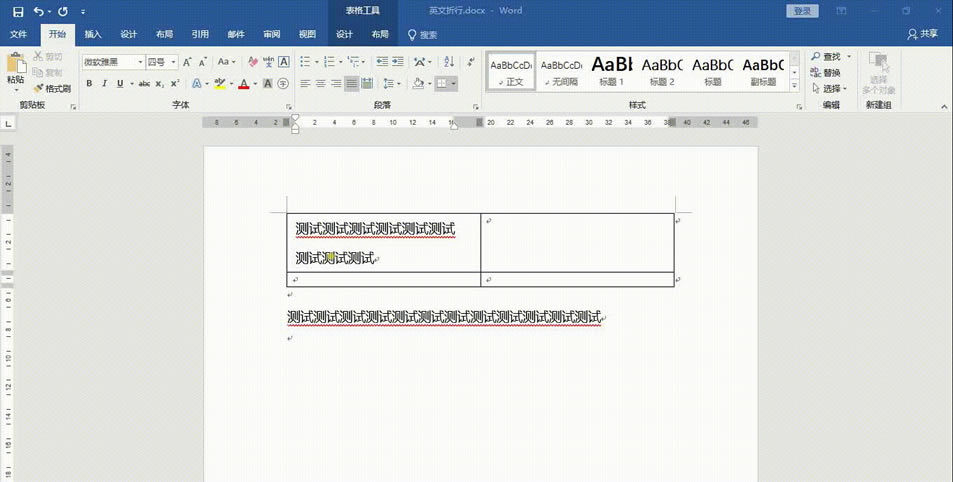953x482 pixels.
Task: Increase paragraph indent
Action: tap(397, 62)
